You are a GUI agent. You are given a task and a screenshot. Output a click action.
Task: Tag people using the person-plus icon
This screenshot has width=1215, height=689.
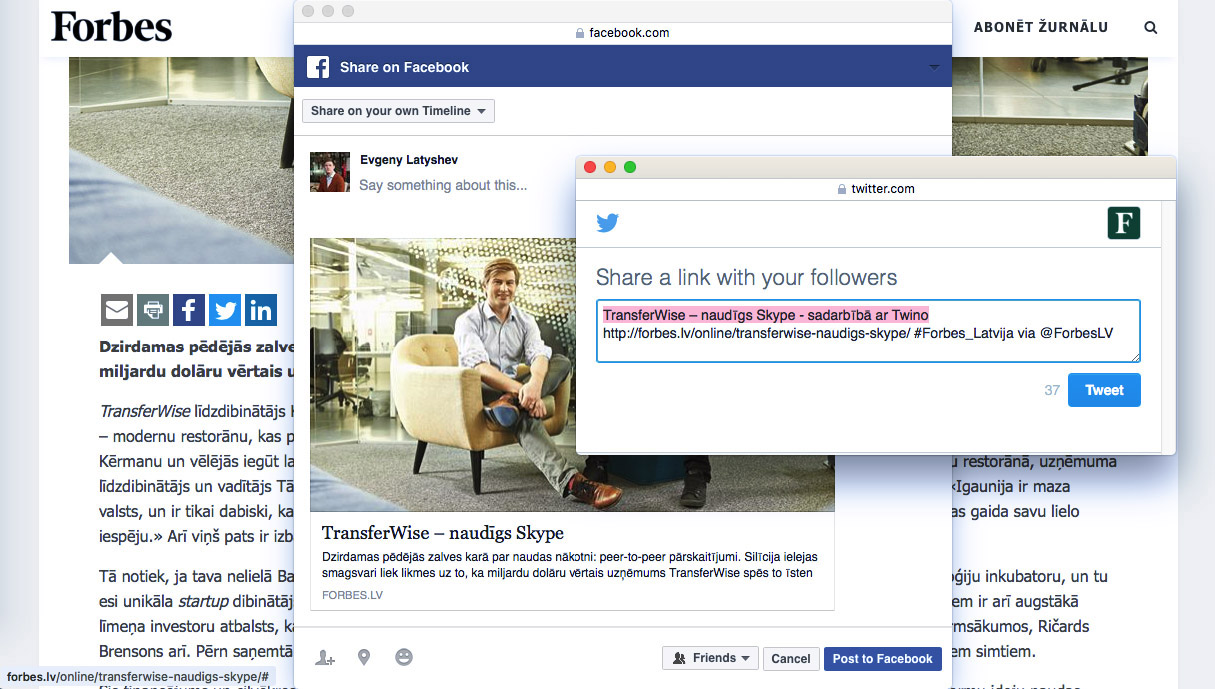(x=325, y=657)
